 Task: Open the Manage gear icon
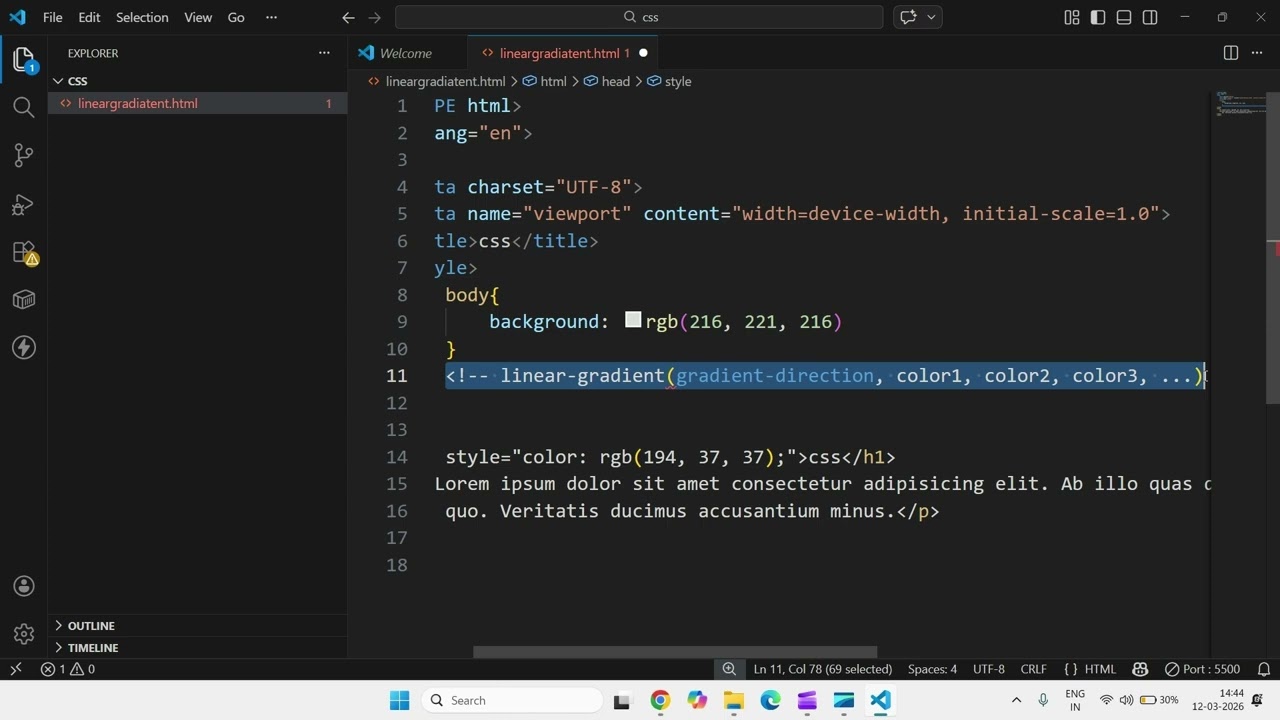(24, 634)
